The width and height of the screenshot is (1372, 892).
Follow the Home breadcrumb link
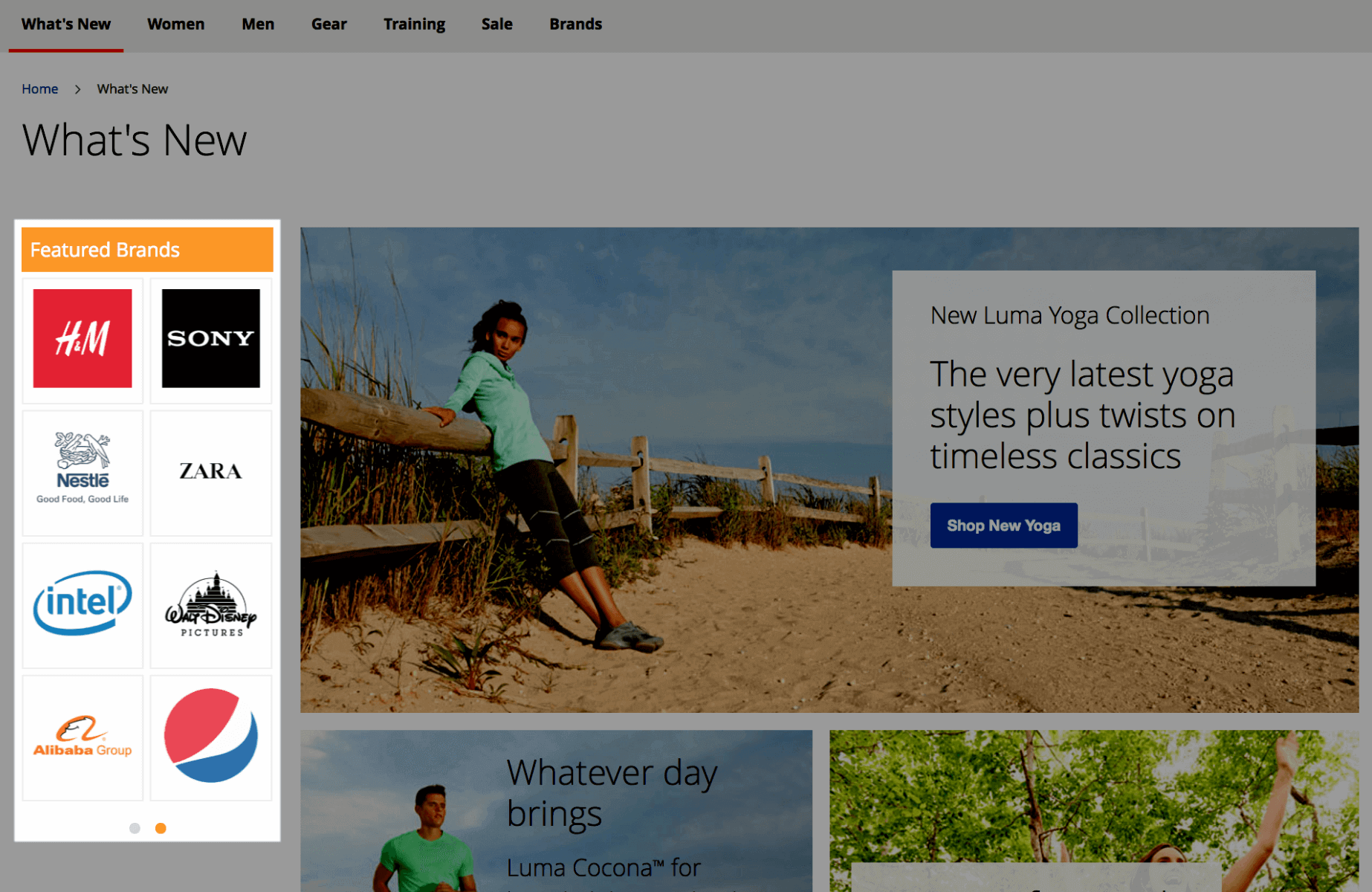point(39,89)
